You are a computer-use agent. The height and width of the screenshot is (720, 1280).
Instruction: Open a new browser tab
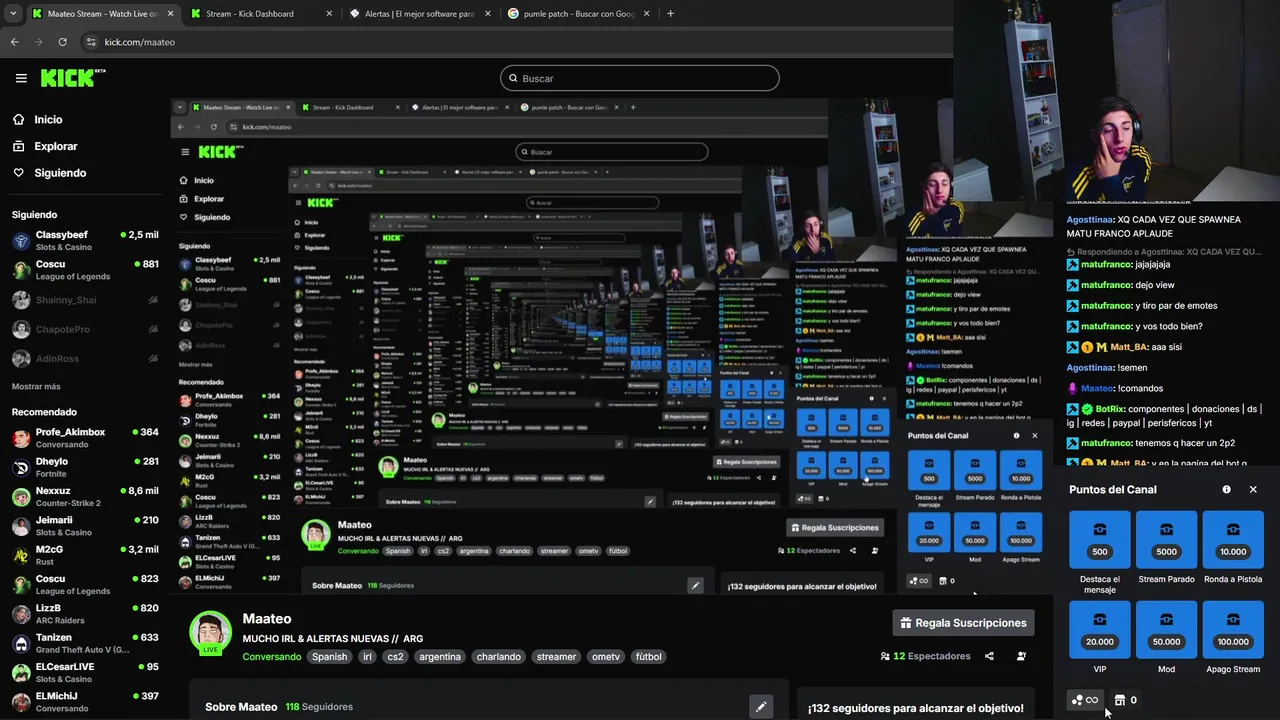[x=670, y=14]
